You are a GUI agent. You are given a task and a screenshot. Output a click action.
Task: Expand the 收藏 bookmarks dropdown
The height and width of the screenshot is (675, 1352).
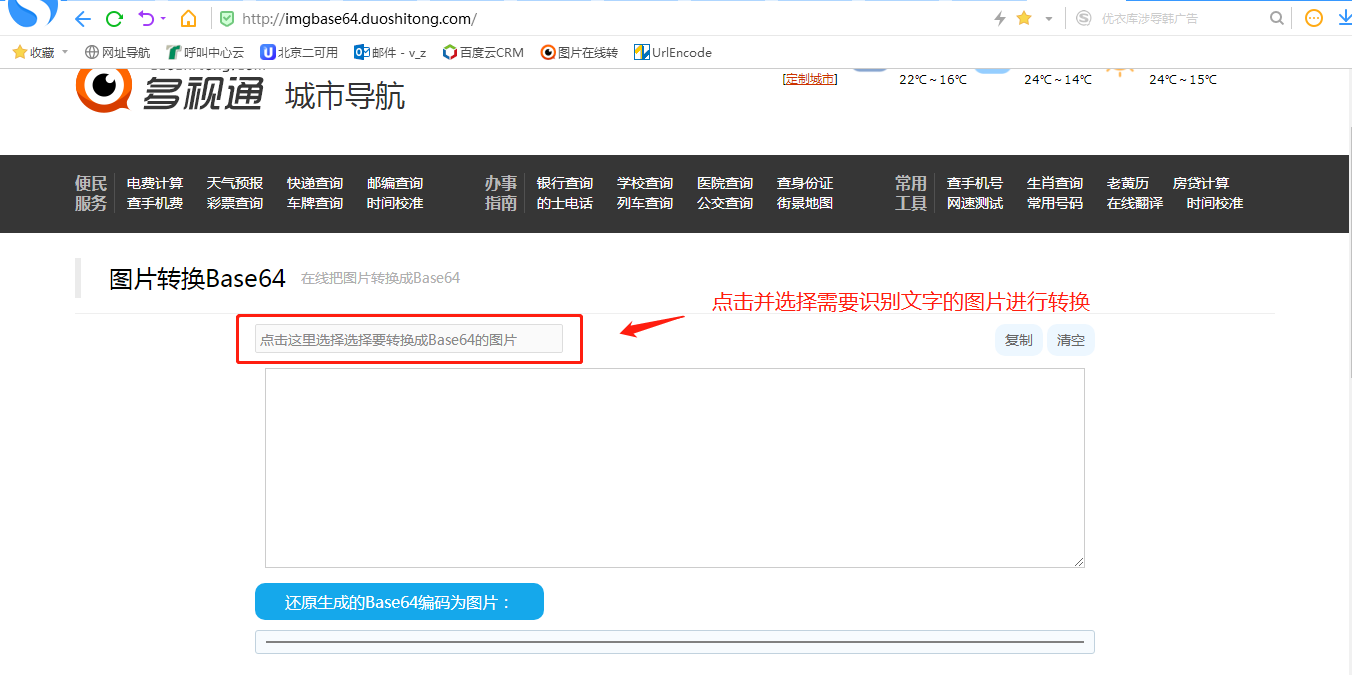[x=65, y=52]
